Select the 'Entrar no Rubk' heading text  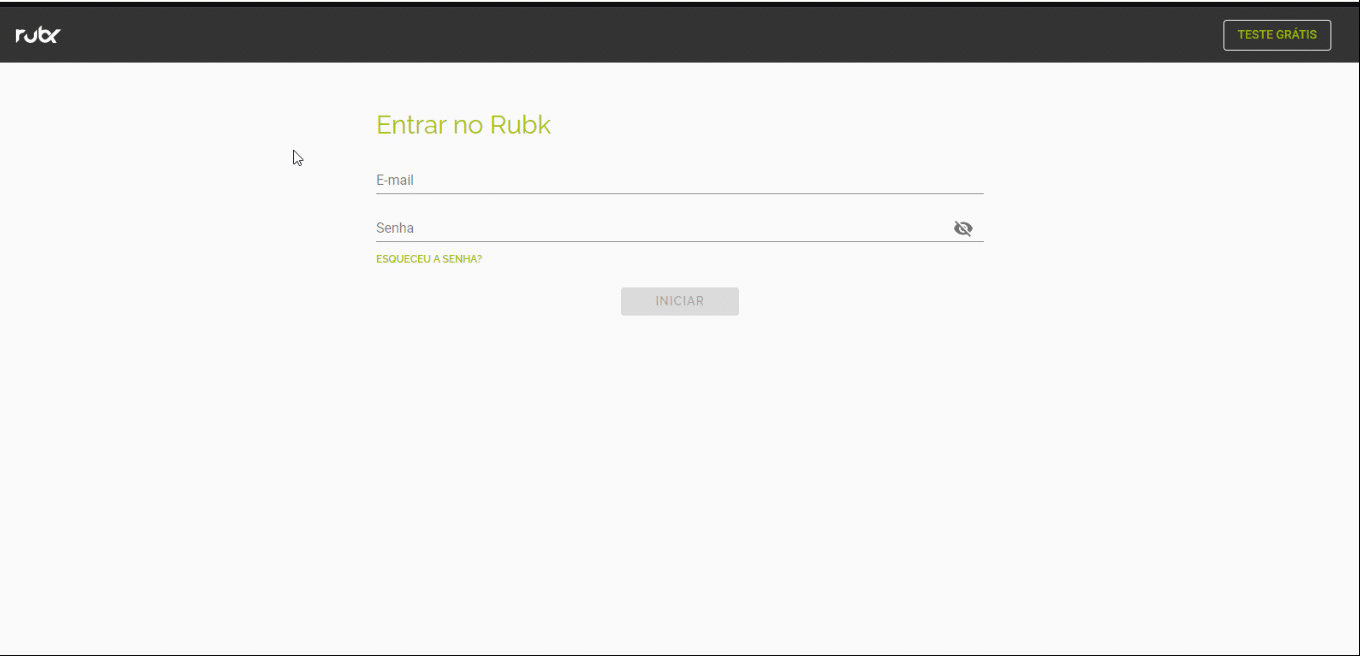point(463,125)
